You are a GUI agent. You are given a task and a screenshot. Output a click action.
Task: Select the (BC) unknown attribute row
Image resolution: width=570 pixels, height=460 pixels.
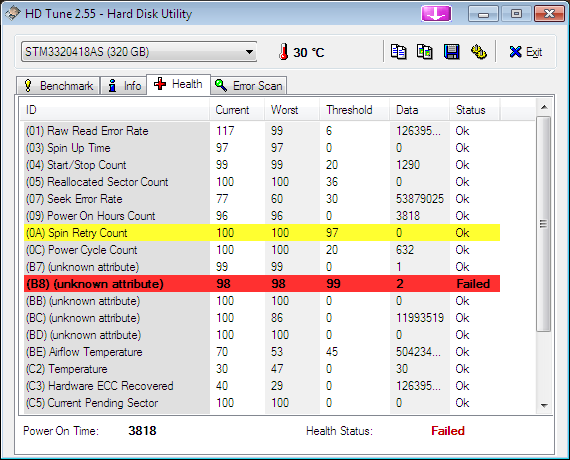click(262, 318)
